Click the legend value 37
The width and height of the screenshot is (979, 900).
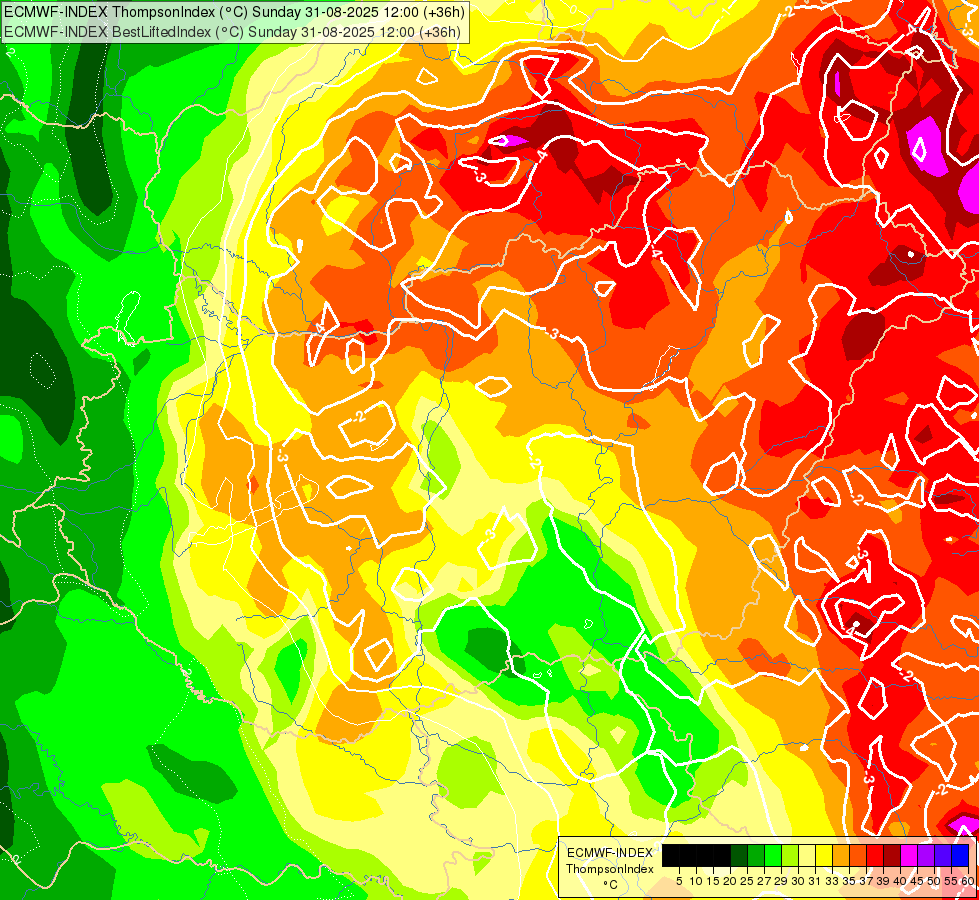tap(867, 881)
